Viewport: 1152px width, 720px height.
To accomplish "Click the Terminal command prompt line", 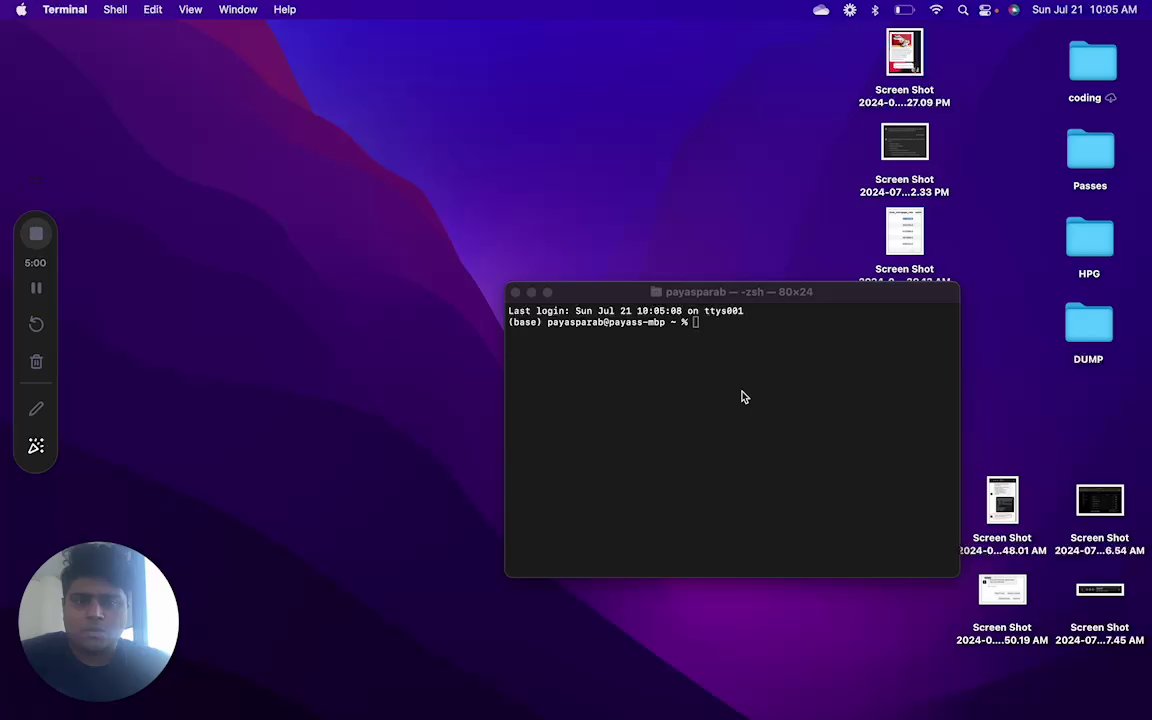I will (x=604, y=322).
